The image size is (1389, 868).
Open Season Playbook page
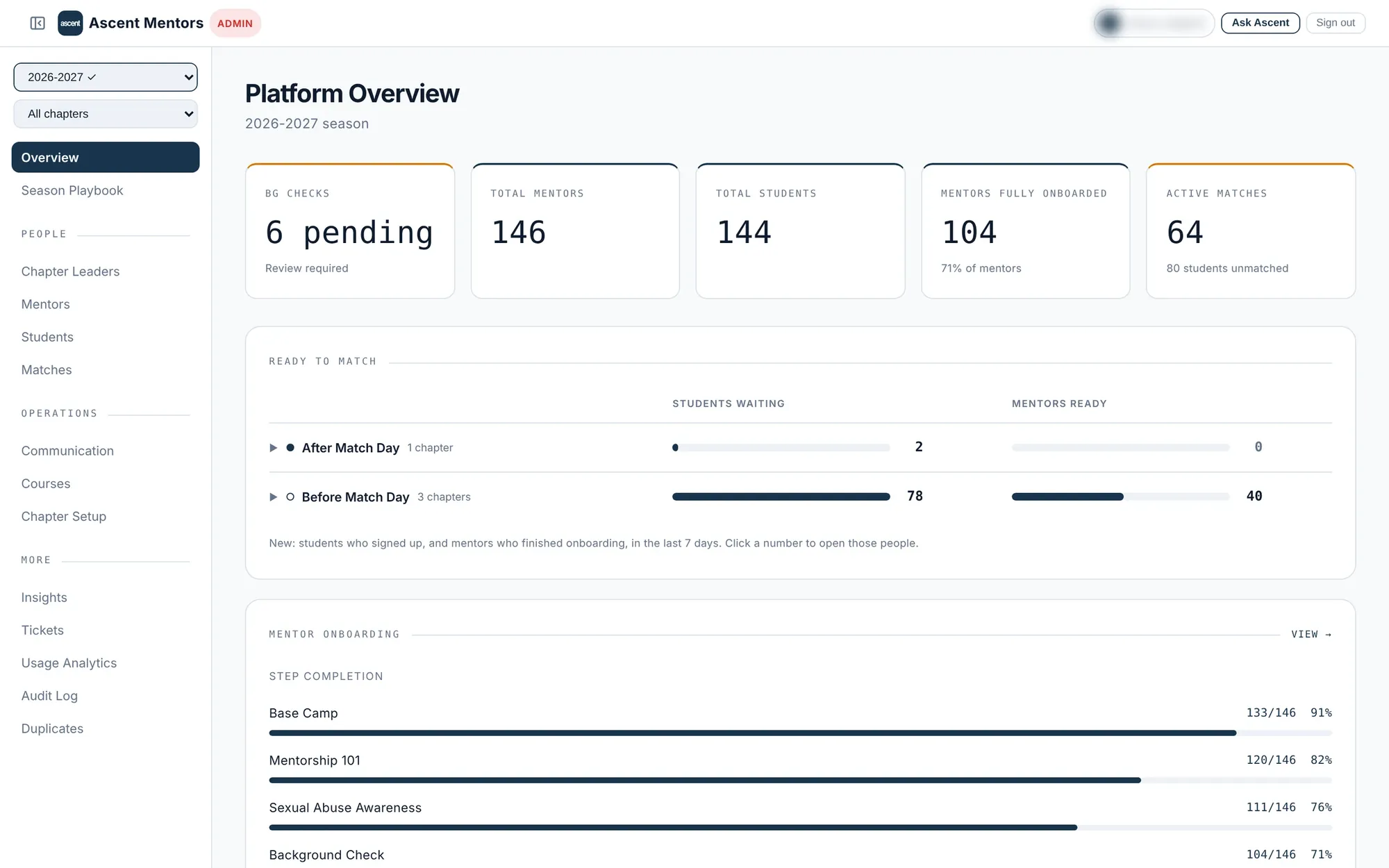72,190
